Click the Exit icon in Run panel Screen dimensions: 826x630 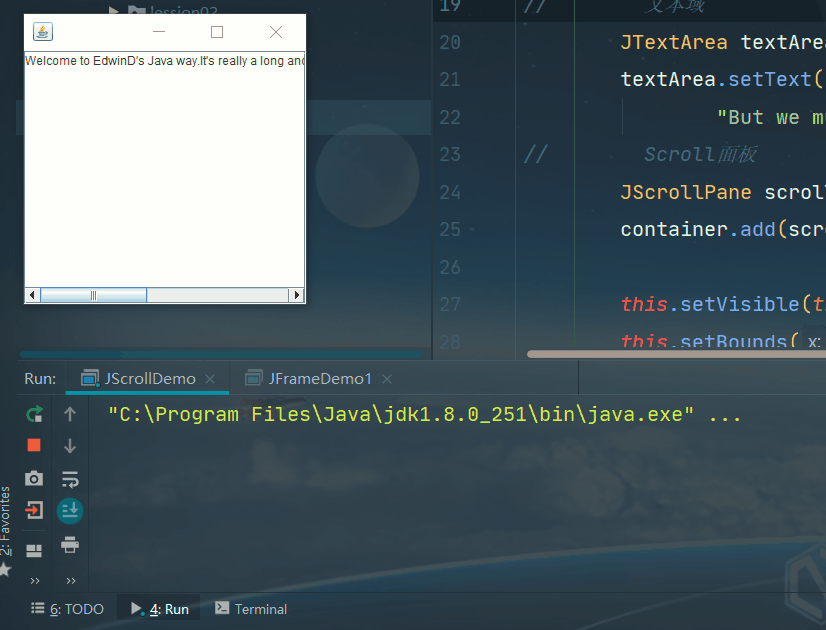pos(34,511)
